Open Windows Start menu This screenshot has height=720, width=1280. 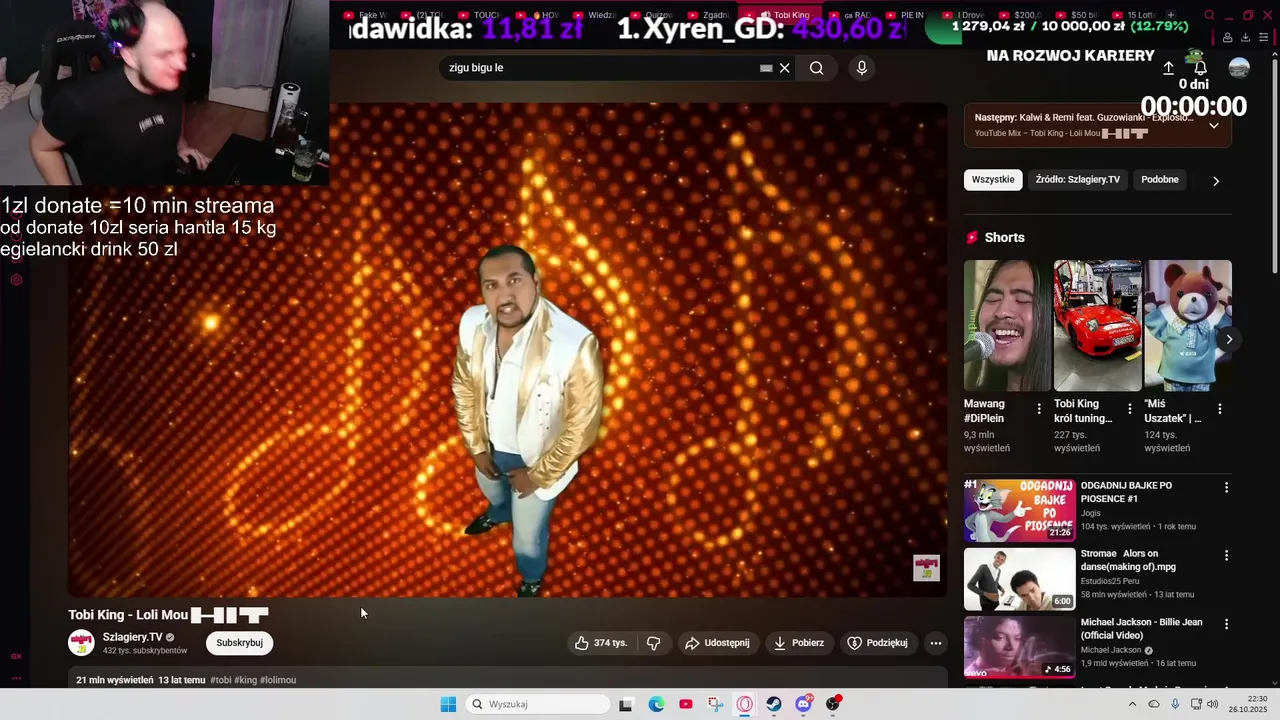pyautogui.click(x=448, y=704)
